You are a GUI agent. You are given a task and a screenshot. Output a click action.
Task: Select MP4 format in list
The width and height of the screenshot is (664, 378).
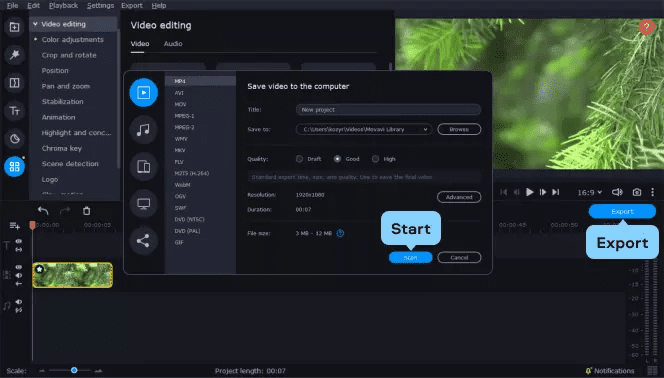click(200, 81)
